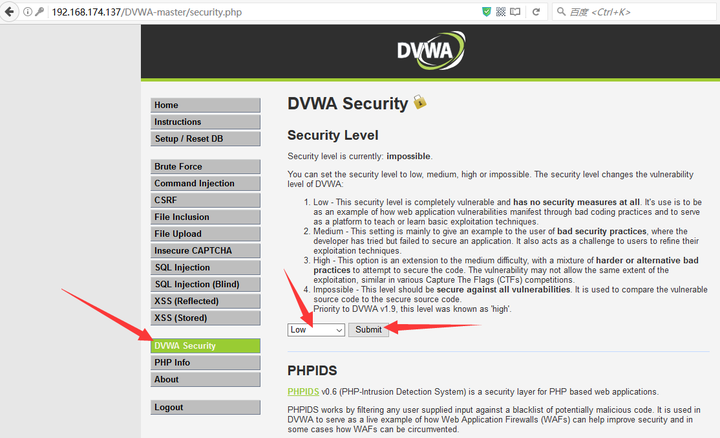Open site information (i) icon in address bar
Screen dimensions: 720x438
coord(28,12)
